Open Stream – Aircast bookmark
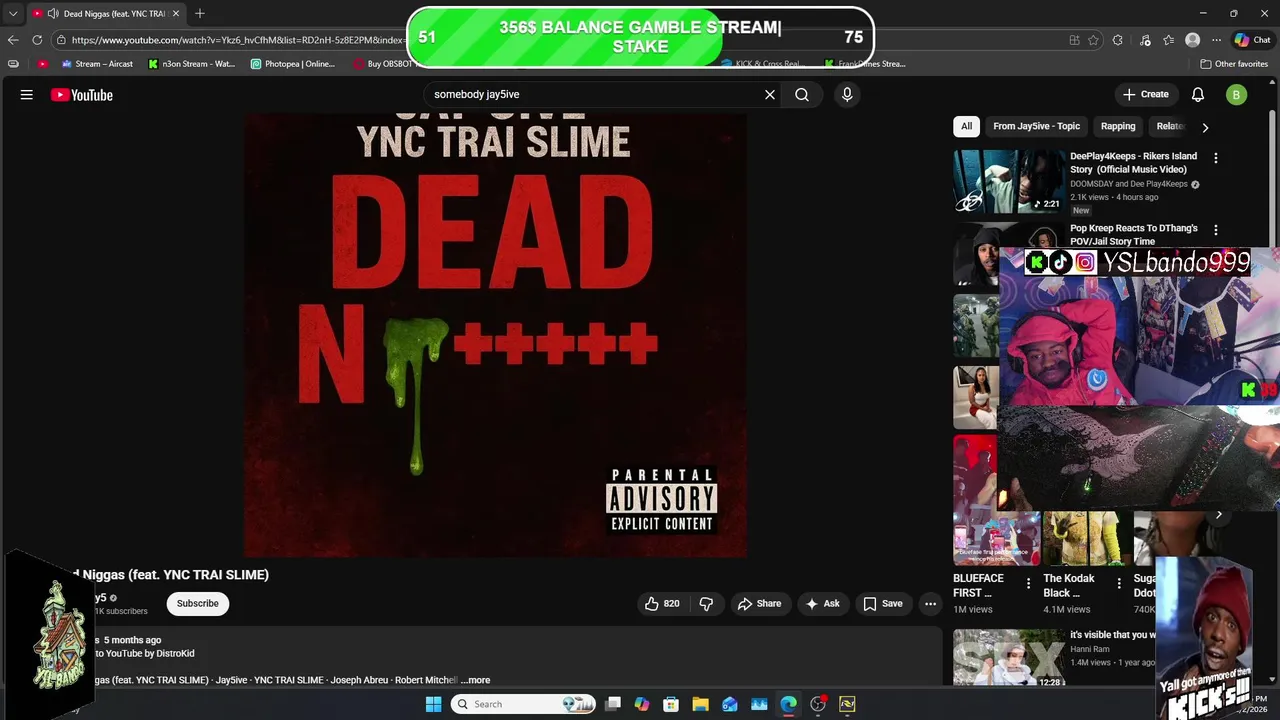The height and width of the screenshot is (720, 1280). tap(97, 63)
